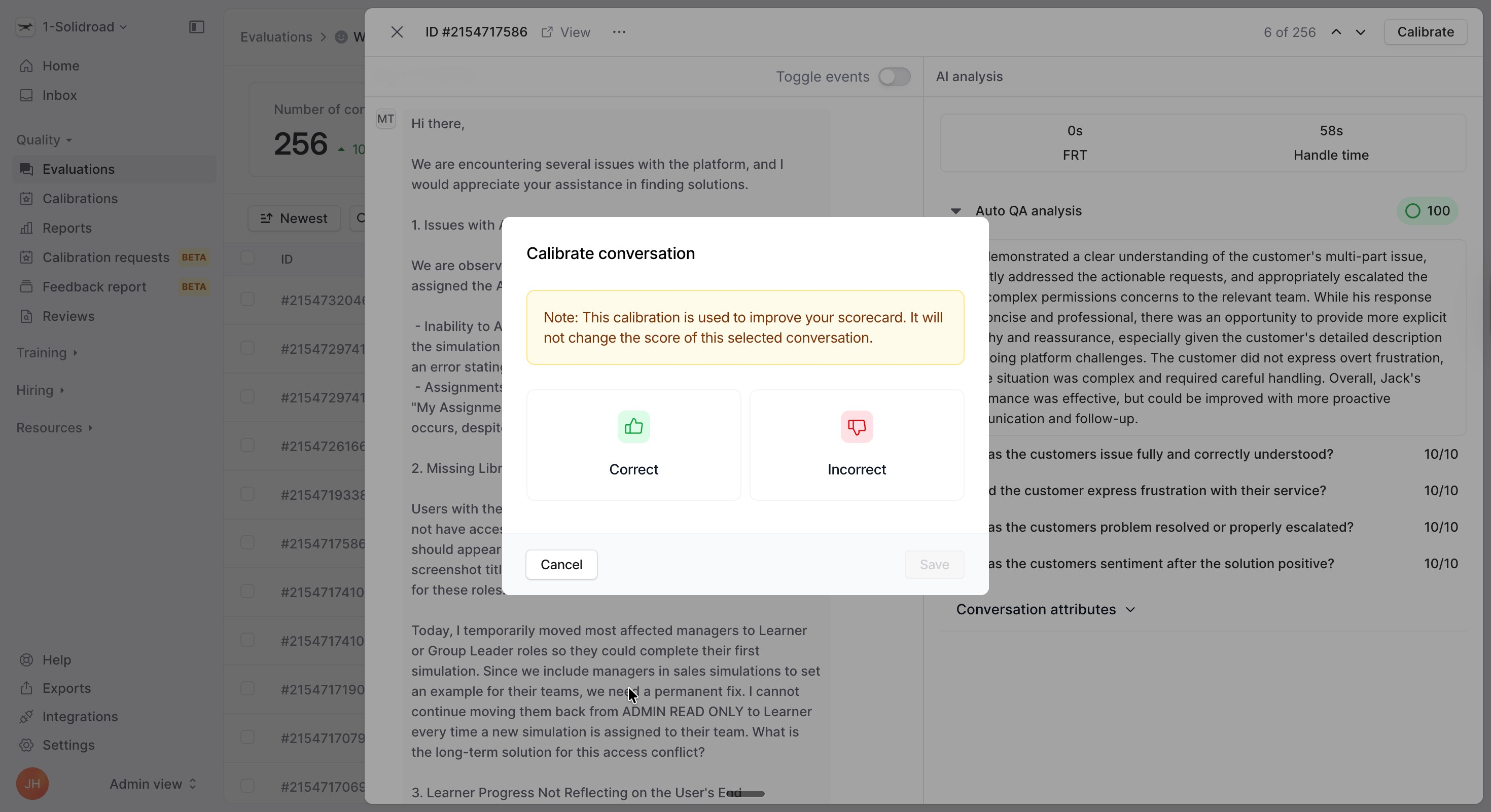Switch on the Toggle events switch

tap(894, 77)
